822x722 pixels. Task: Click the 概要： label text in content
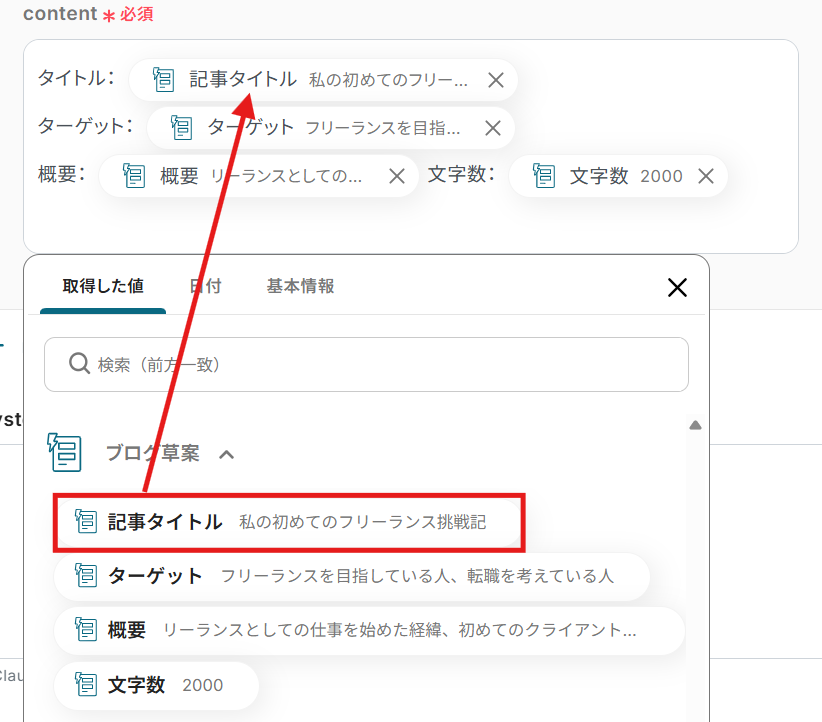pos(62,175)
